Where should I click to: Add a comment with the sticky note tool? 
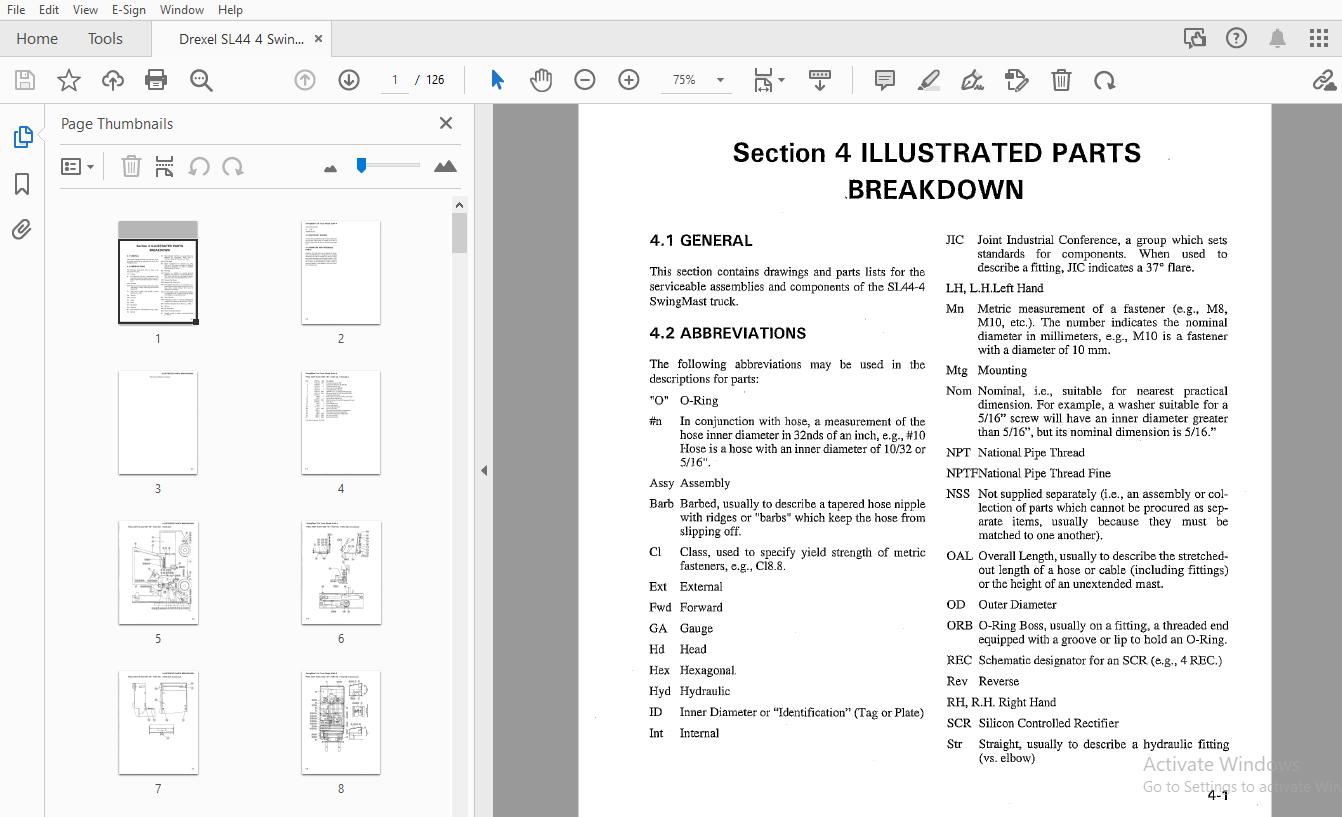tap(885, 80)
